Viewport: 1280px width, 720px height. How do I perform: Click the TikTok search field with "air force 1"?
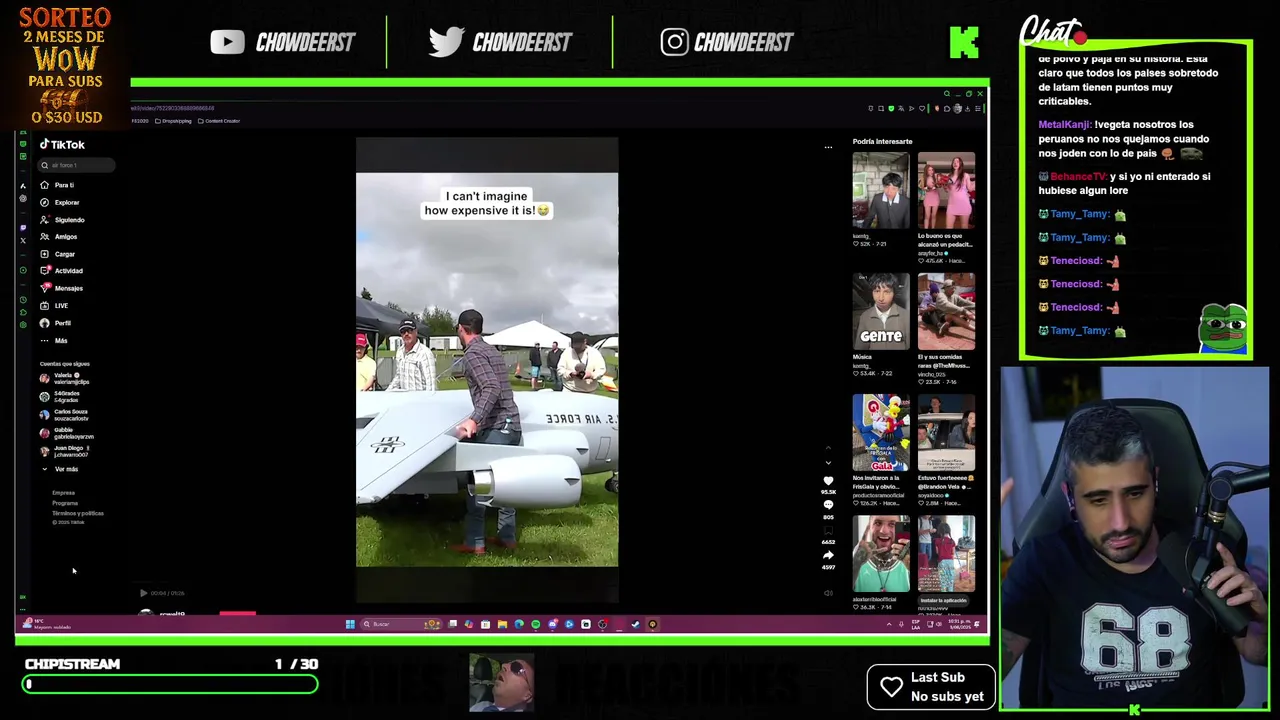coord(75,165)
